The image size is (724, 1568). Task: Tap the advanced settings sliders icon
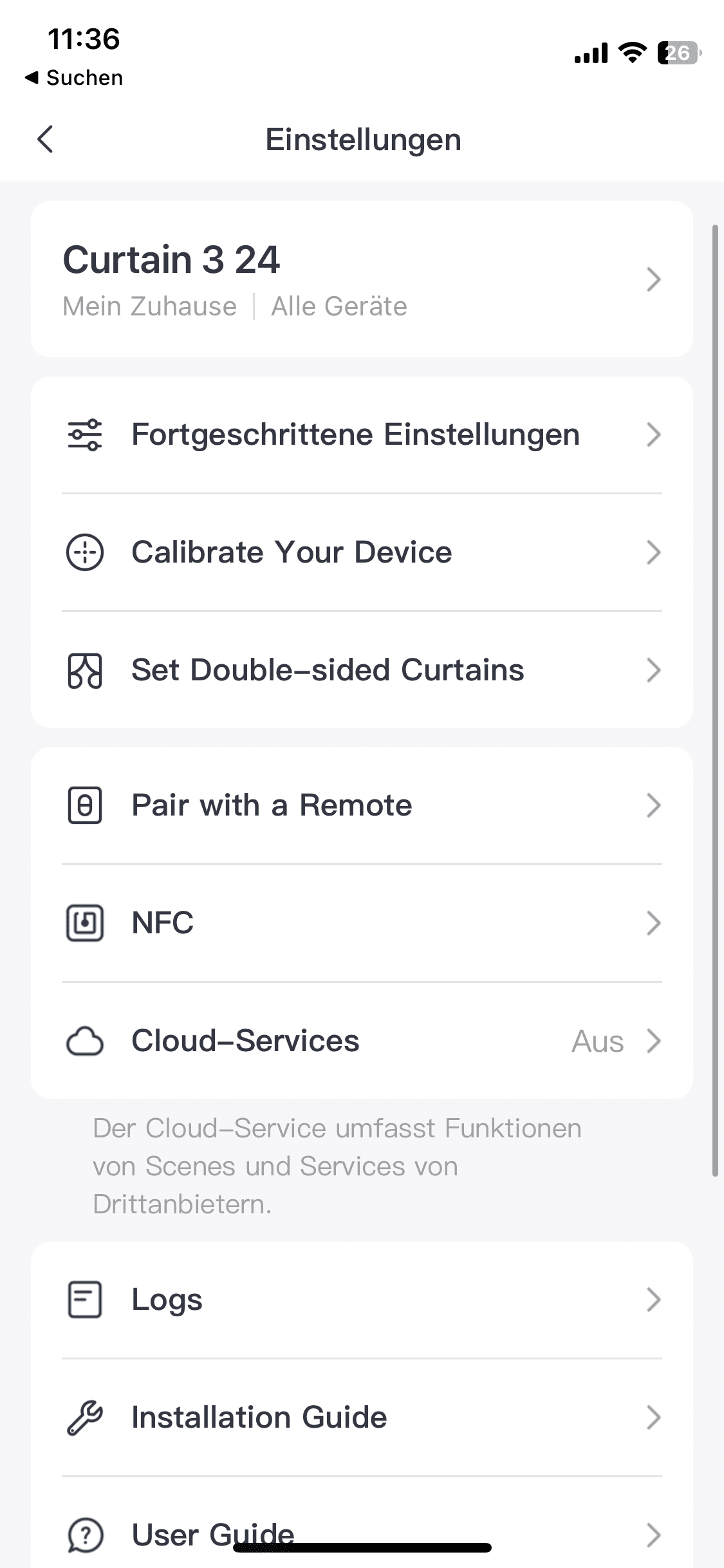coord(85,434)
